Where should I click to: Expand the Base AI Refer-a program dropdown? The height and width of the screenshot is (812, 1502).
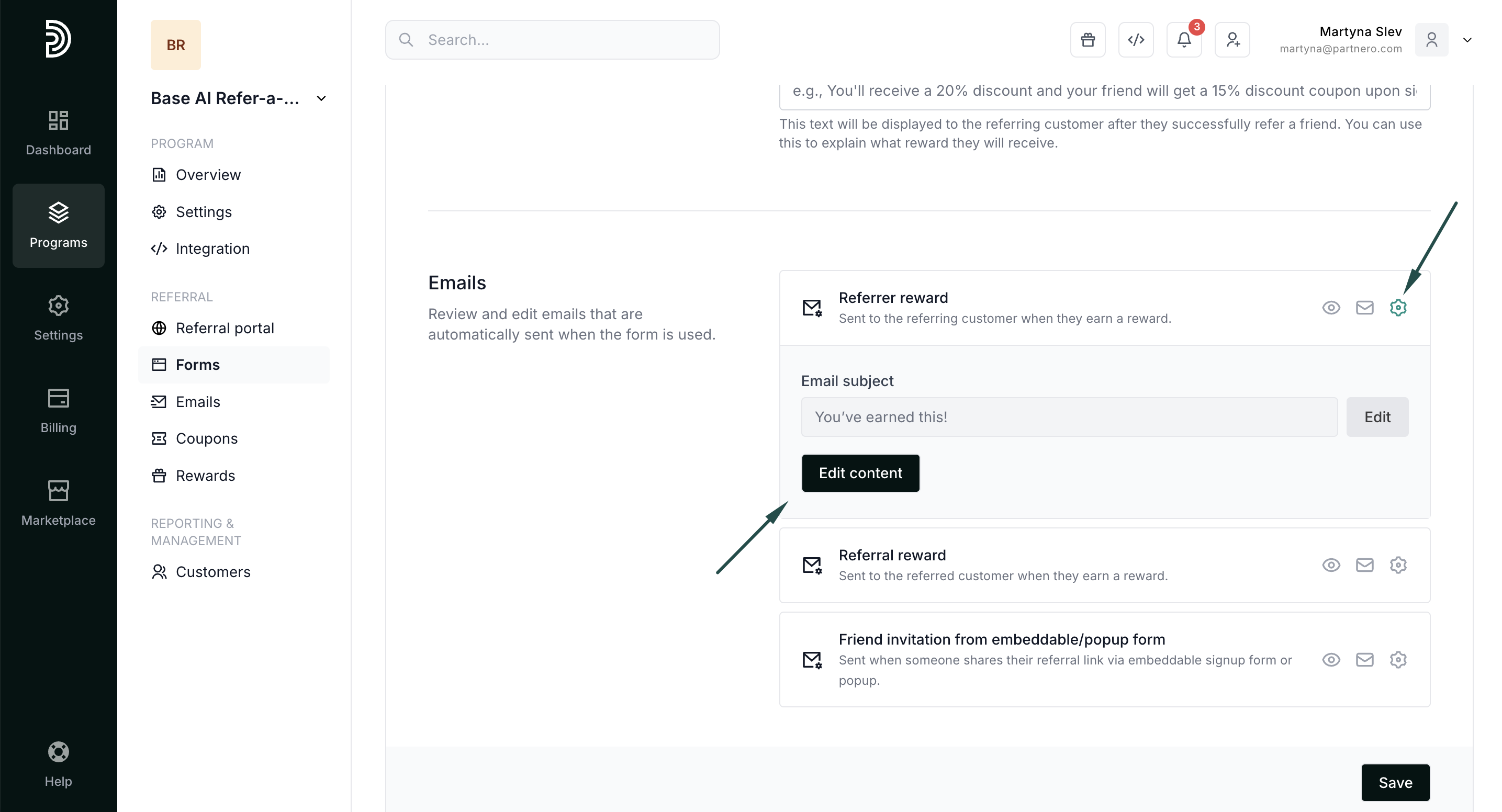[321, 98]
